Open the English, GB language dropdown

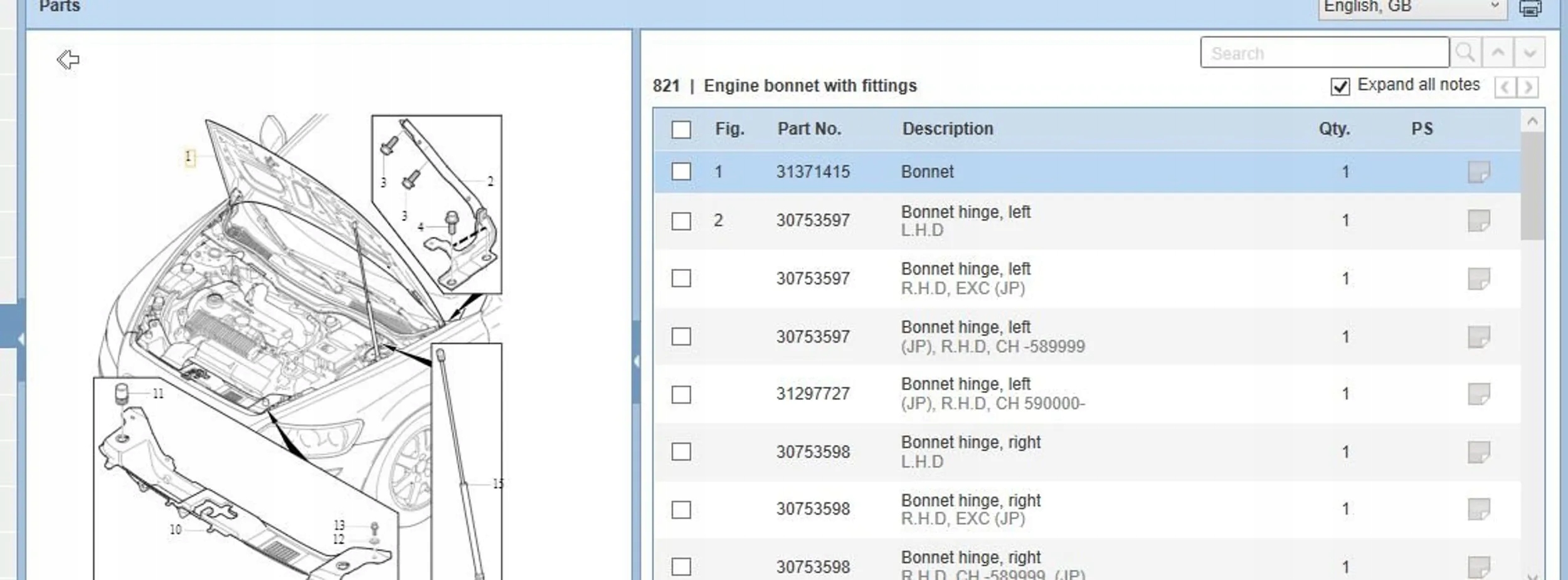[x=1412, y=8]
